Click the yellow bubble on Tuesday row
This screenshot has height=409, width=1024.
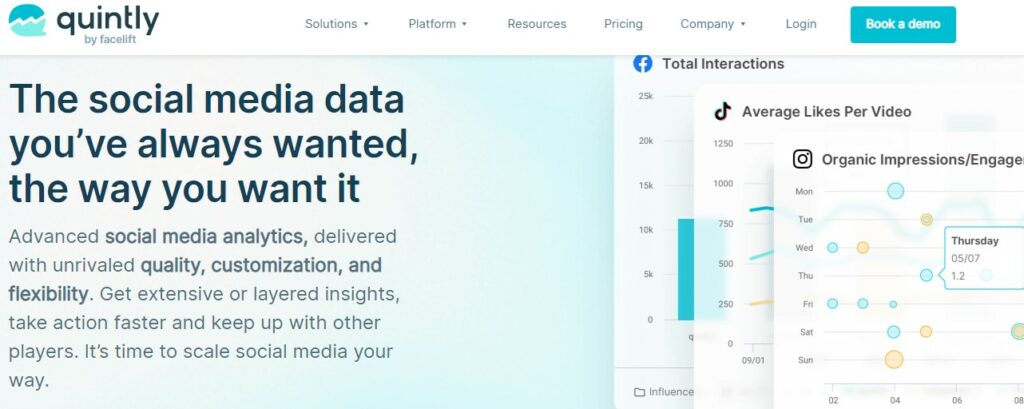pos(927,219)
